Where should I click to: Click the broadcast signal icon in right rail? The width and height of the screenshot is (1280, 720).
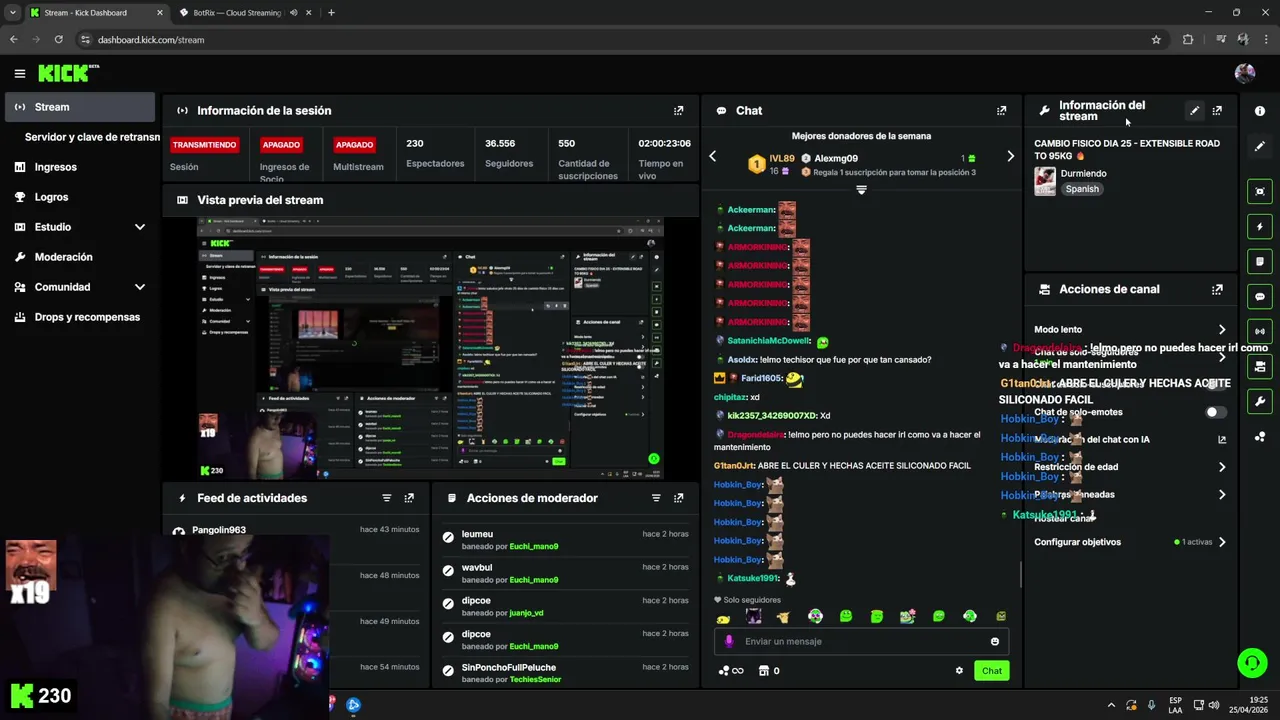click(1260, 331)
